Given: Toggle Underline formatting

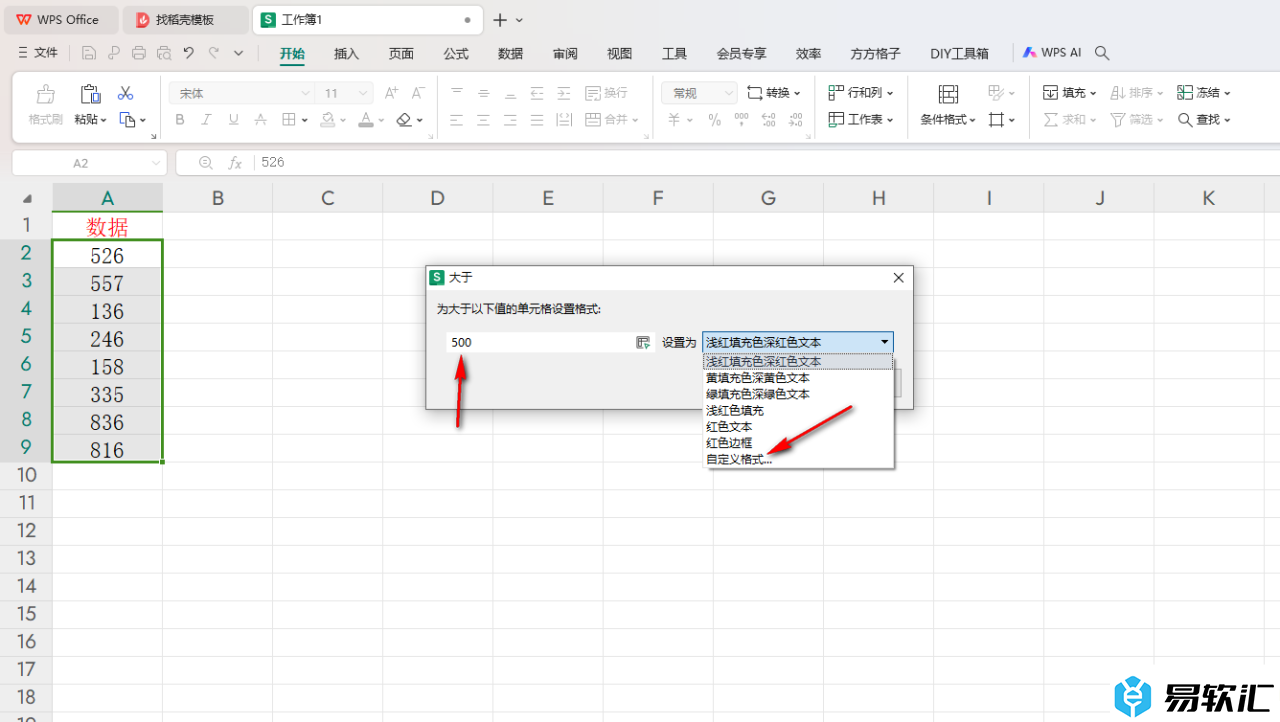Looking at the screenshot, I should click(x=233, y=120).
